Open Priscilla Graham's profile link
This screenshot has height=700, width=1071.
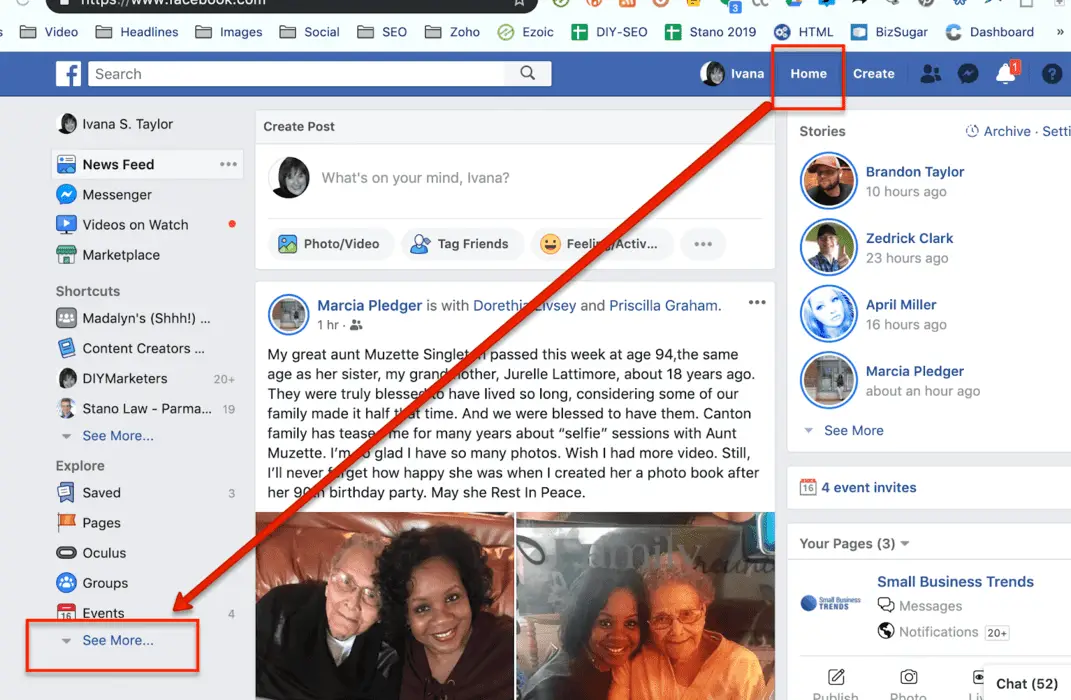663,305
